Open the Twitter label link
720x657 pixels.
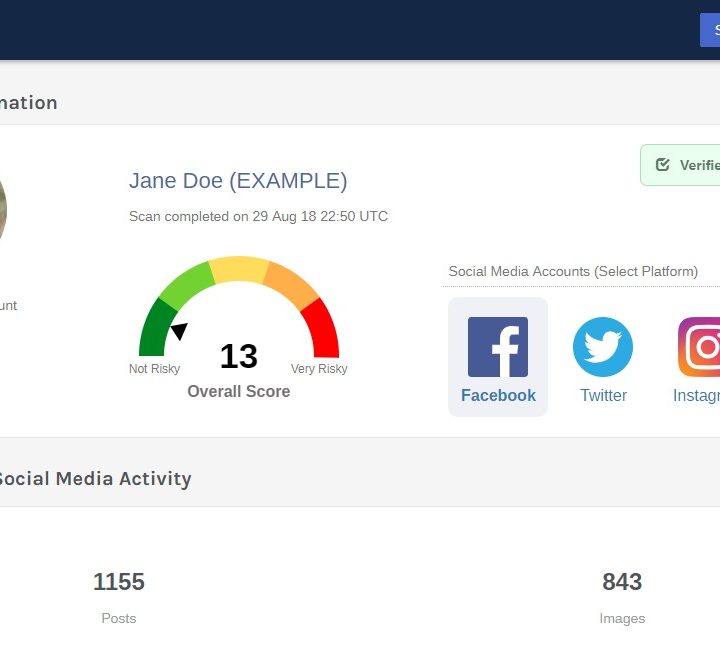point(603,395)
